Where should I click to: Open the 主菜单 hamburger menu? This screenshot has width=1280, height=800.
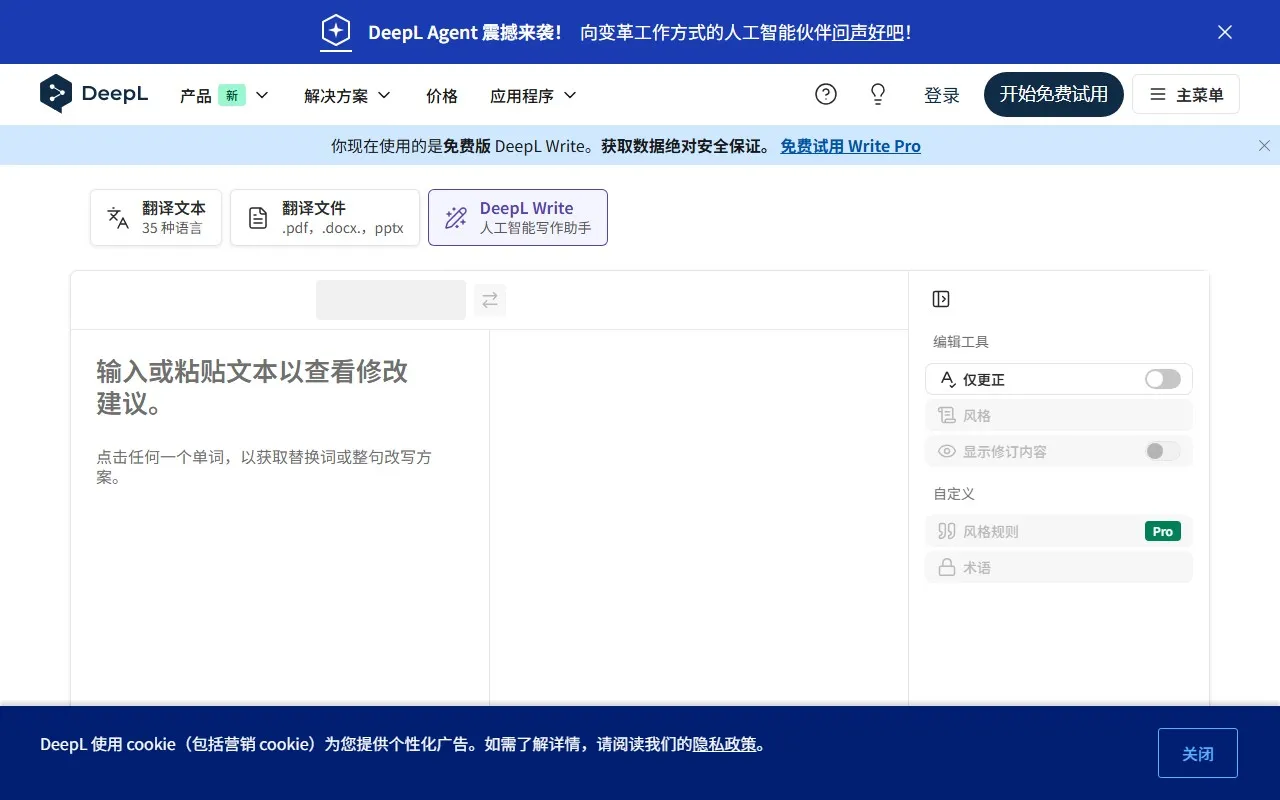click(x=1185, y=94)
